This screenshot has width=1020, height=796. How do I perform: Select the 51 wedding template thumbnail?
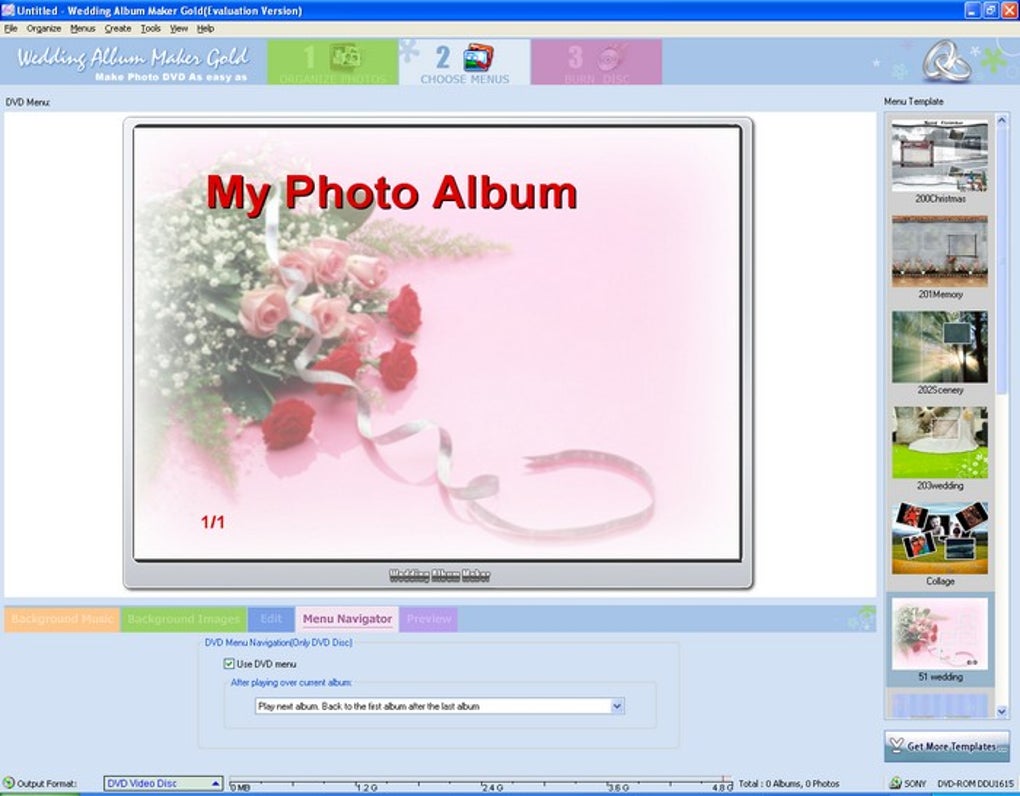click(939, 634)
